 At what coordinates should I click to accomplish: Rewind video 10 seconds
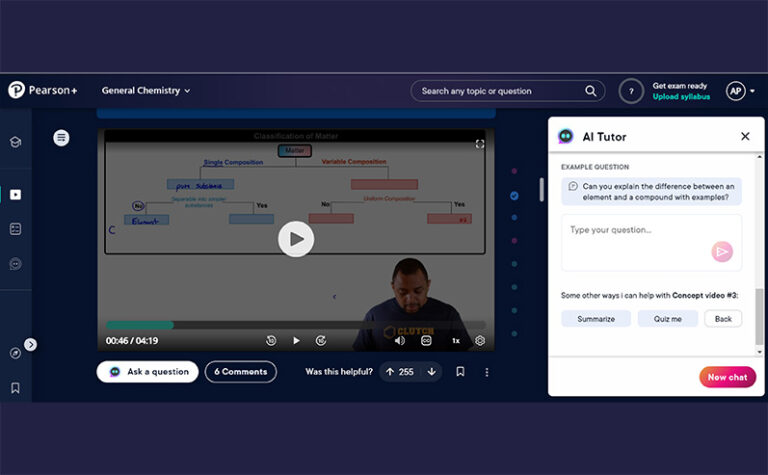[x=271, y=340]
